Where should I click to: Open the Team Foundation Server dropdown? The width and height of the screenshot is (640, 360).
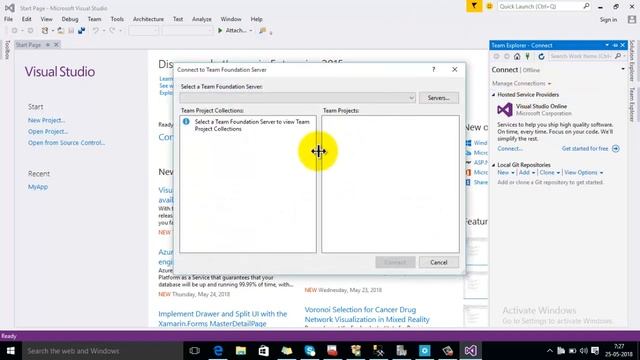(411, 98)
